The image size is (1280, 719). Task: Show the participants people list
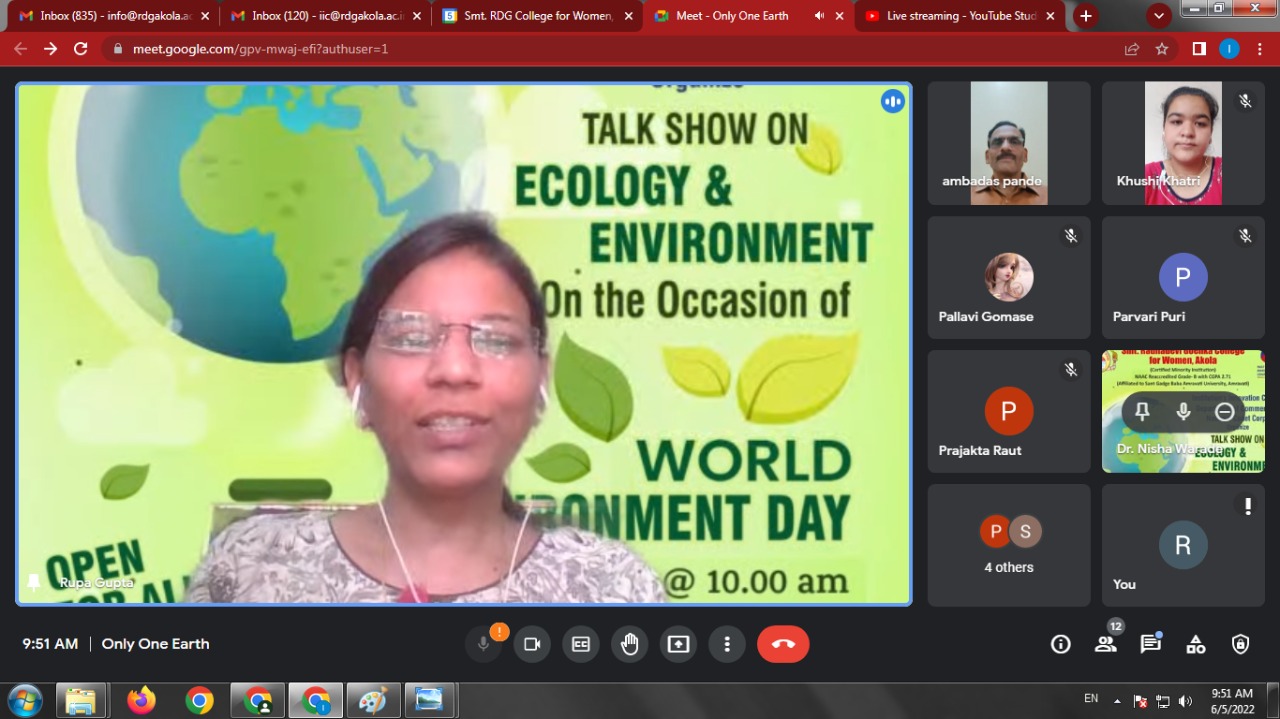[x=1105, y=644]
